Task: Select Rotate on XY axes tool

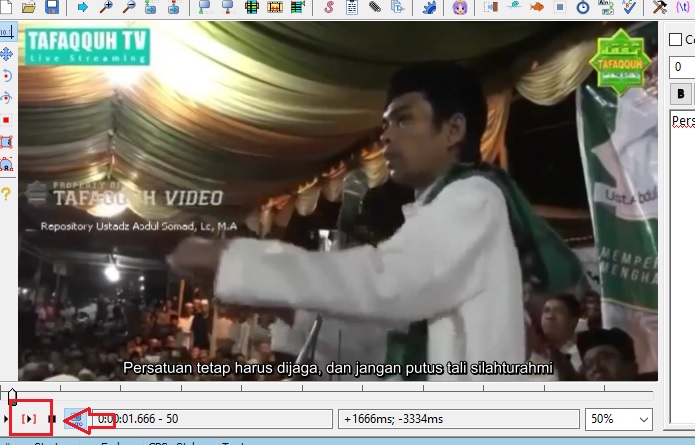Action: point(7,98)
